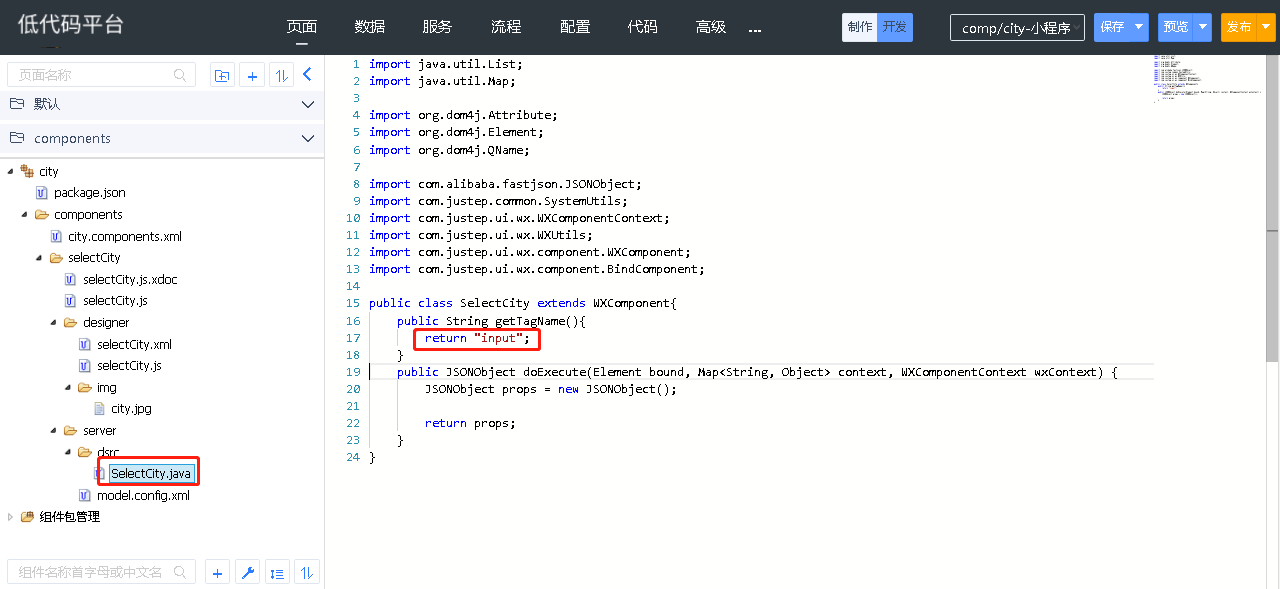Click the new folder icon beside page search

pyautogui.click(x=222, y=75)
